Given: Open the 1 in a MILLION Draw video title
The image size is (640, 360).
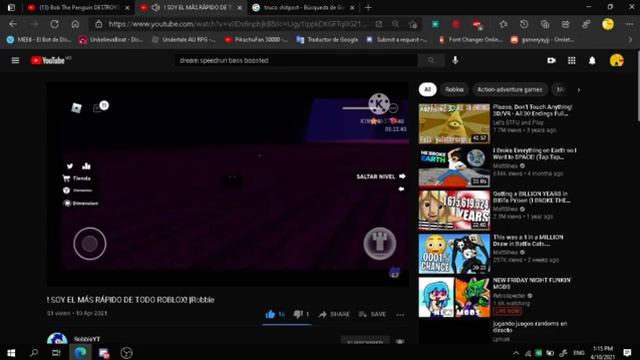Looking at the screenshot, I should point(528,240).
